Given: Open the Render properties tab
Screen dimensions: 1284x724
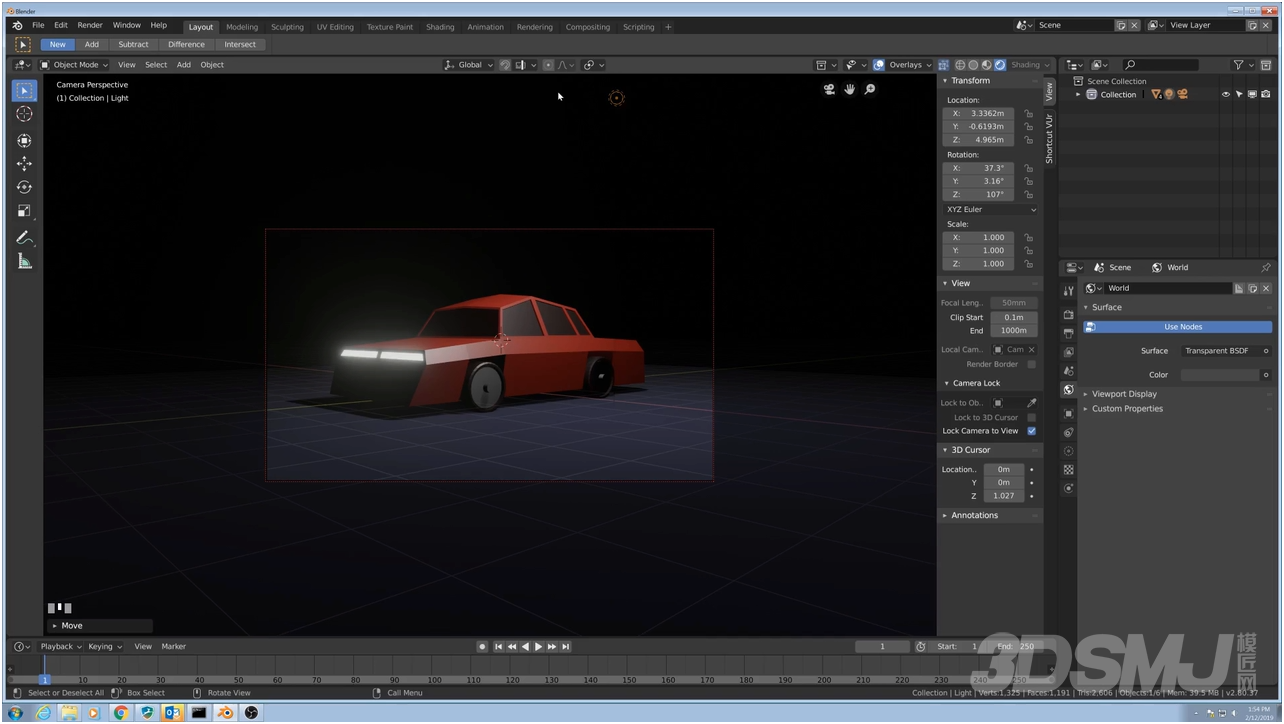Looking at the screenshot, I should tap(1068, 315).
